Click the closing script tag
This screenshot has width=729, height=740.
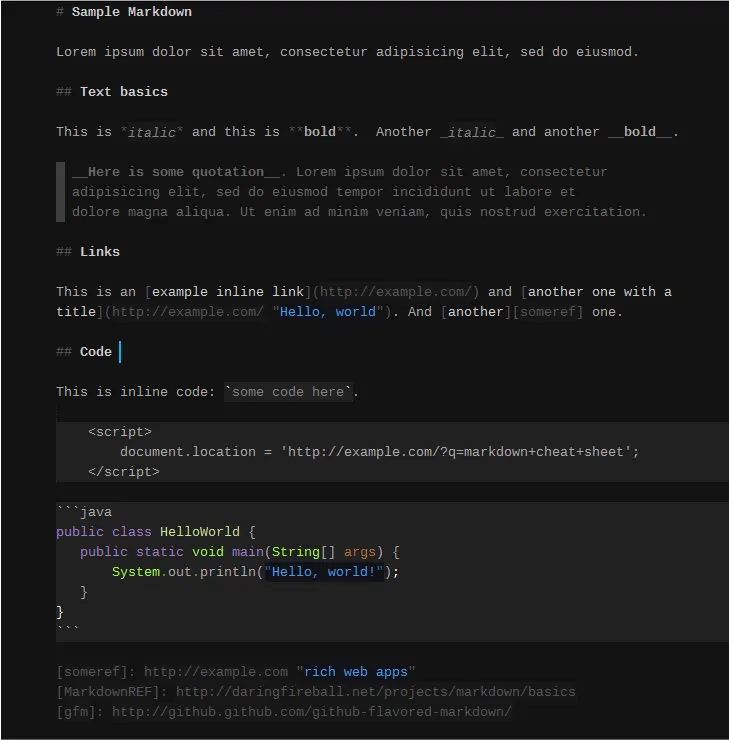pyautogui.click(x=124, y=472)
